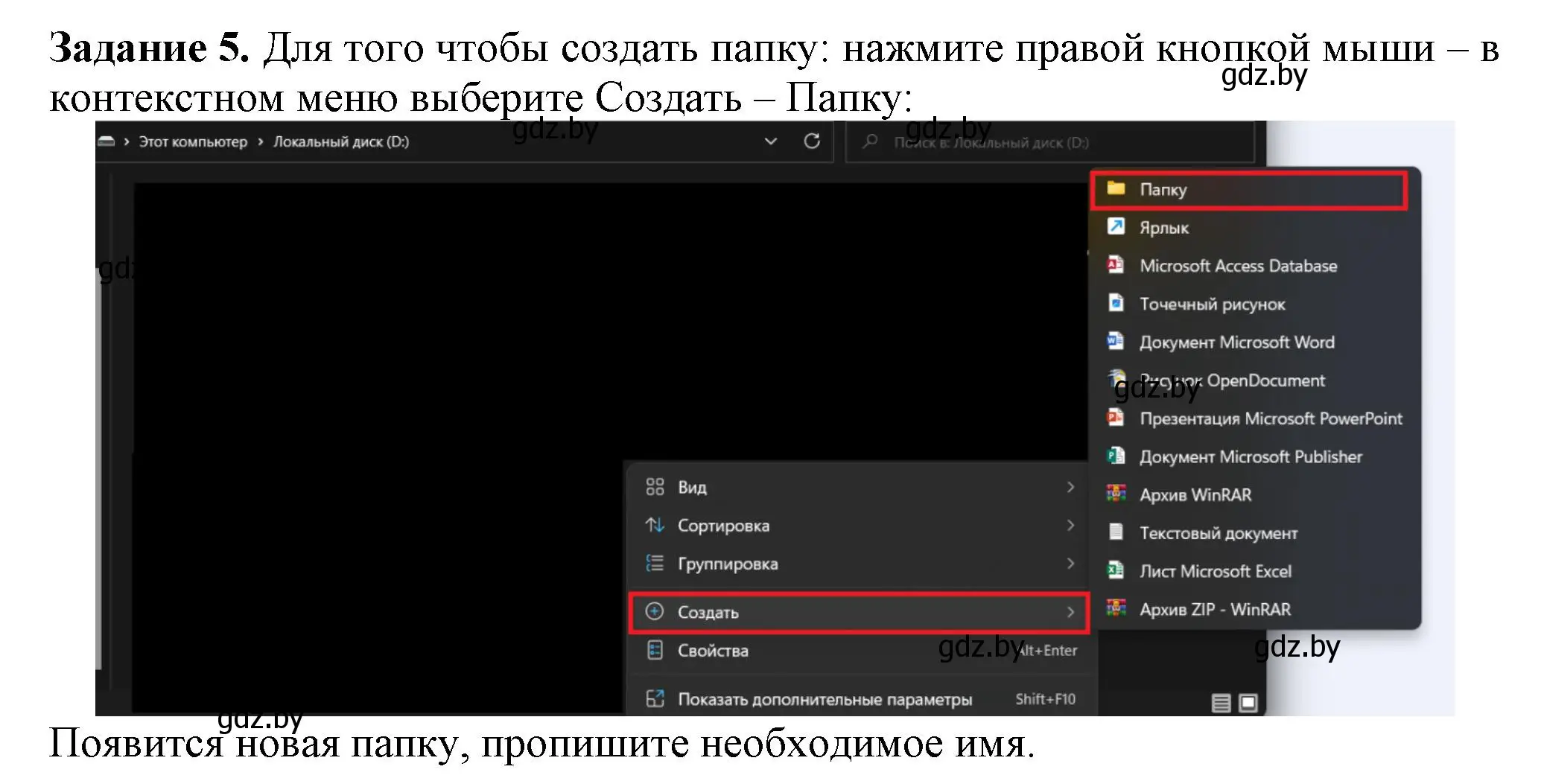1544x784 pixels.
Task: Open Свойства from context menu
Action: 859,651
